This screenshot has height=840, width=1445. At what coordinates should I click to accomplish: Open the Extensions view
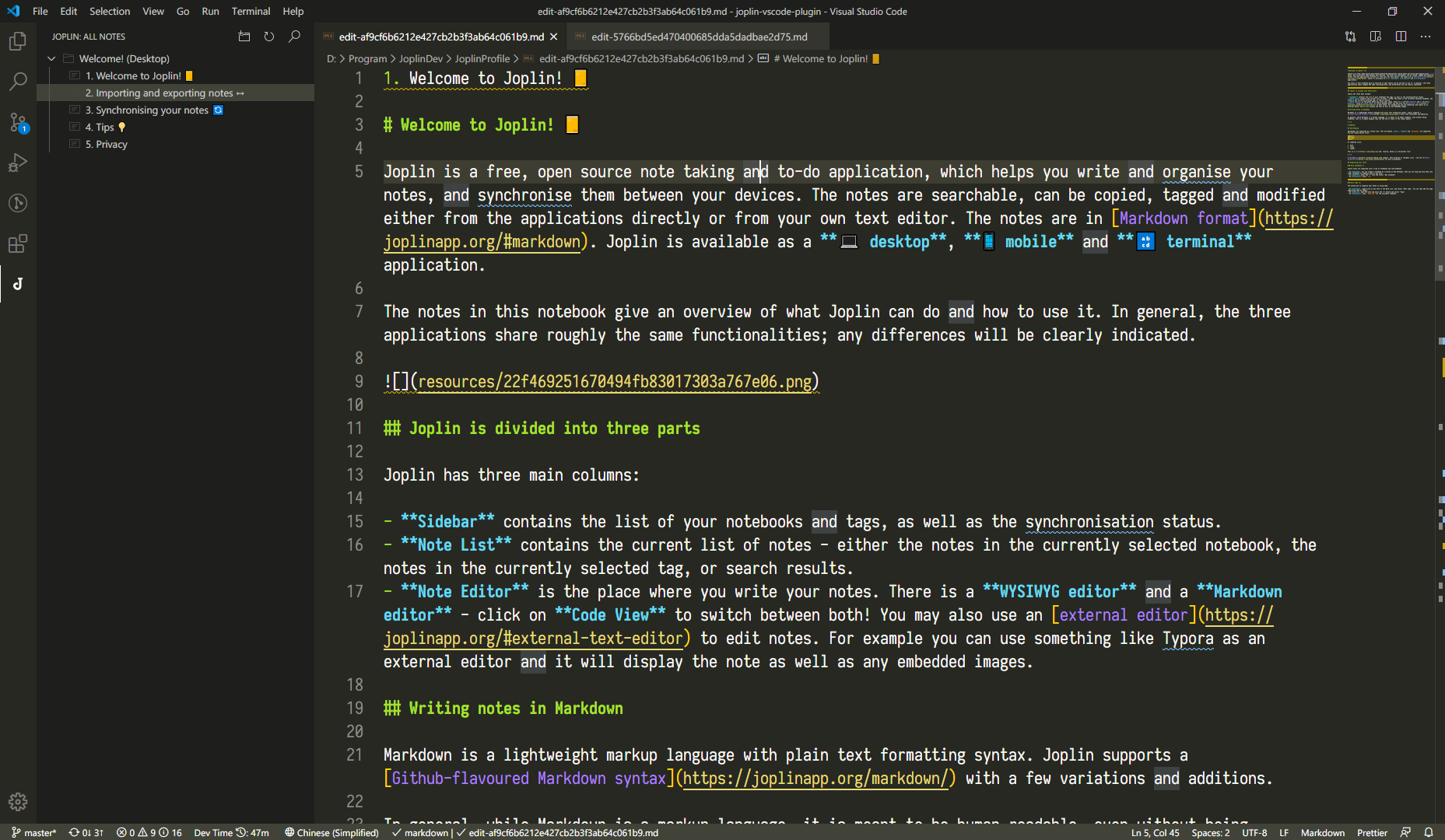[x=18, y=243]
